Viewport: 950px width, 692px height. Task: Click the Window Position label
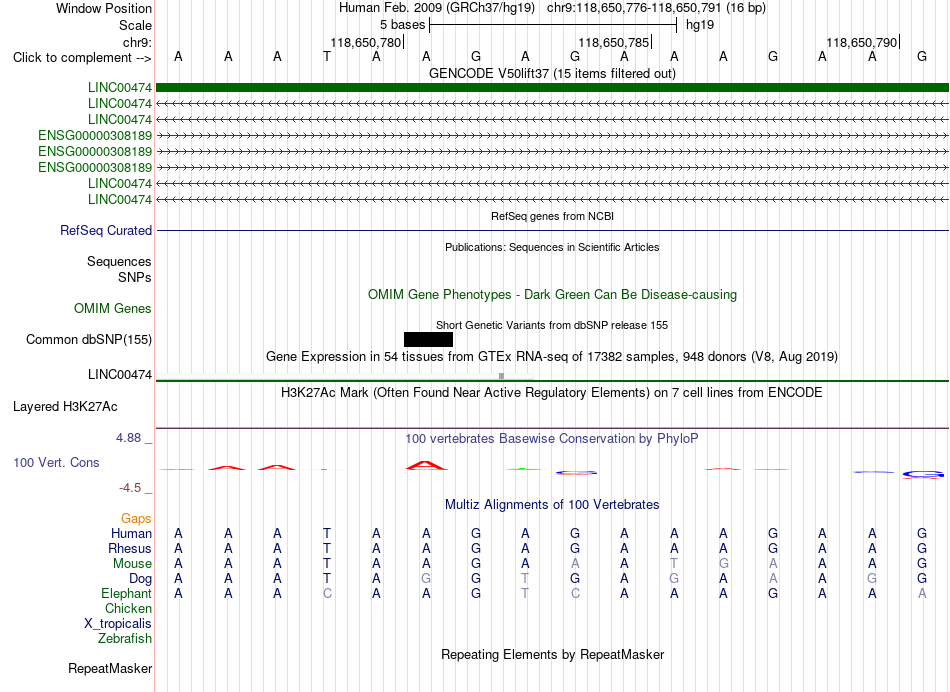point(104,8)
